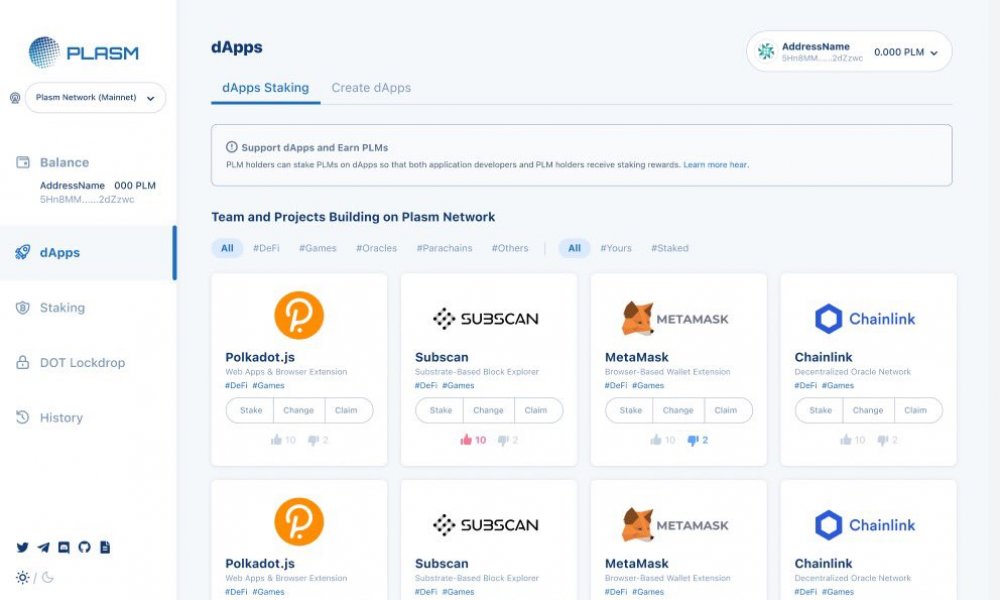
Task: Select the All category filter
Action: [x=227, y=248]
